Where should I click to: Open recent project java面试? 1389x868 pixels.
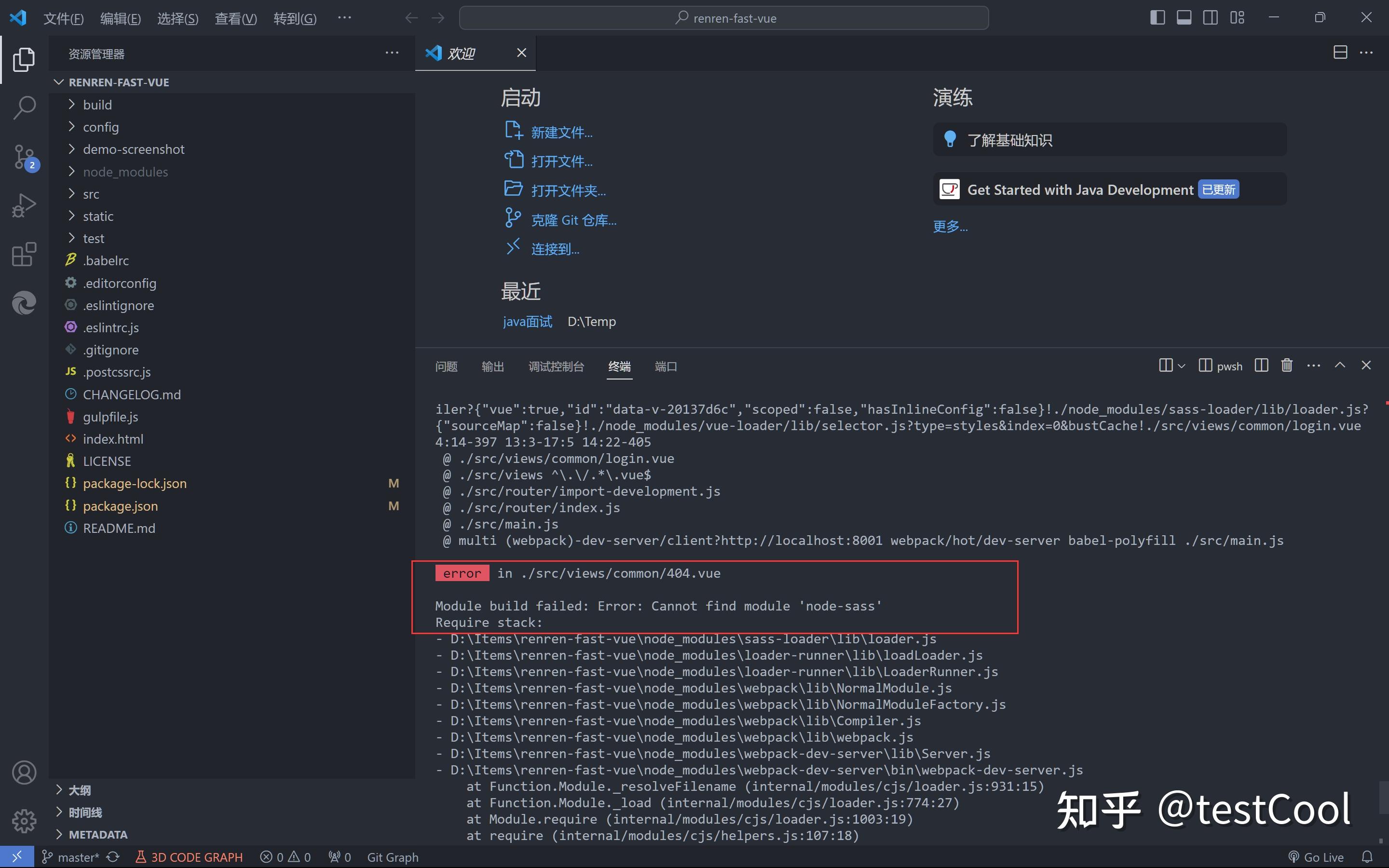(527, 322)
